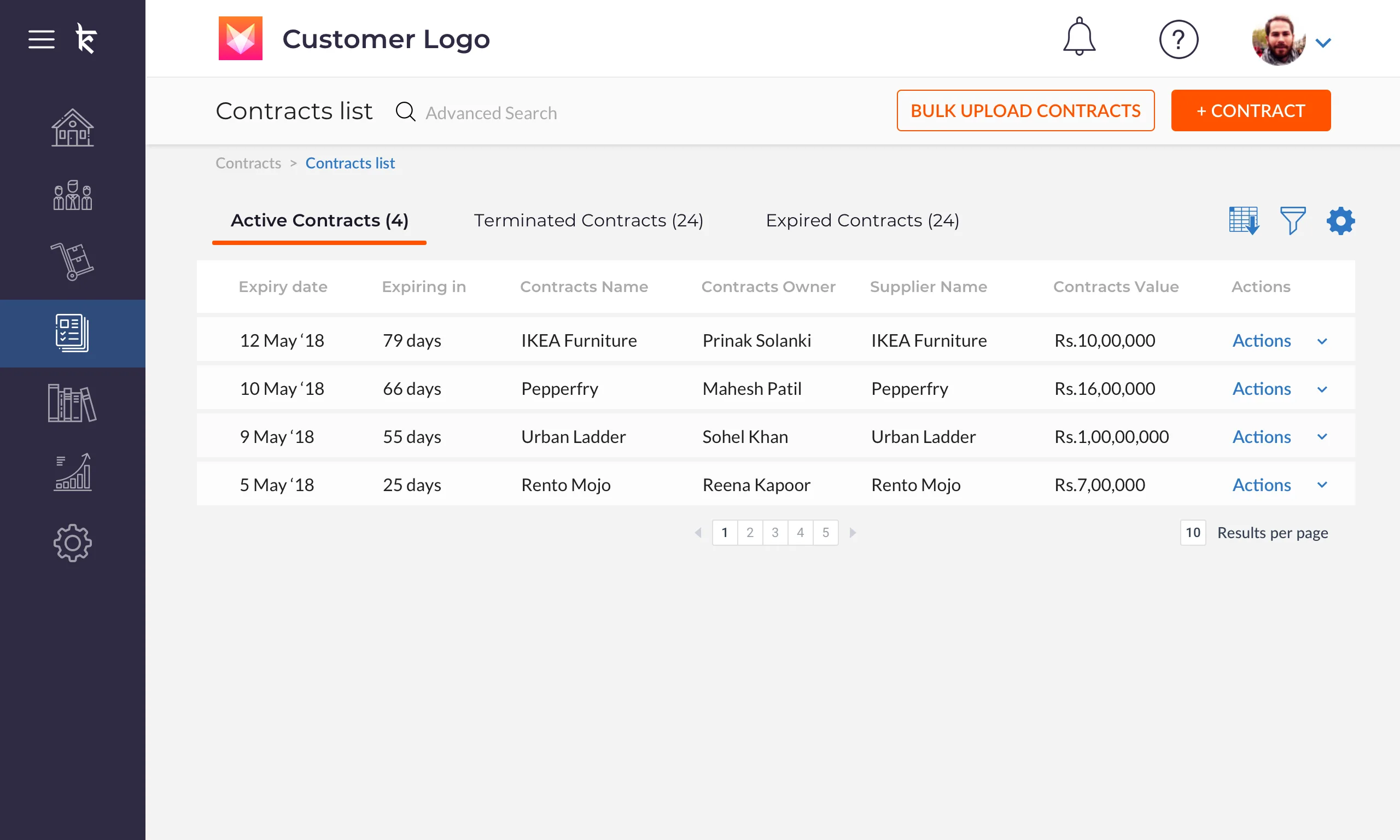Open Actions link for Rento Mojo row
The height and width of the screenshot is (840, 1400).
[1262, 485]
